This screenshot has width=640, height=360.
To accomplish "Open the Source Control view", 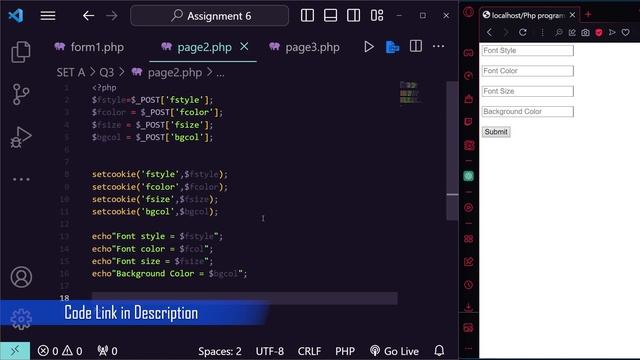I will 21,94.
